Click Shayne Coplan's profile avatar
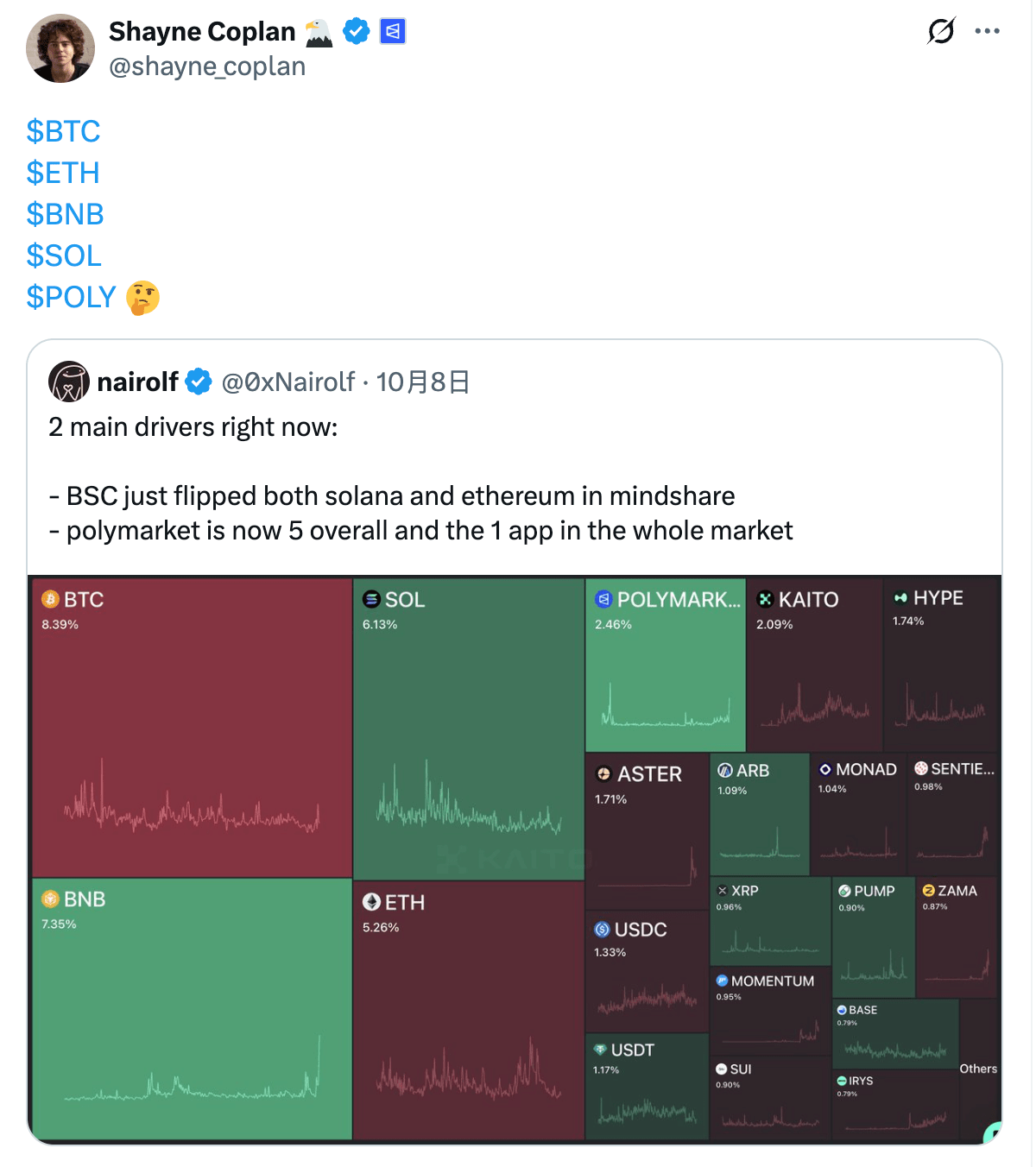Viewport: 1036px width, 1167px height. click(60, 48)
